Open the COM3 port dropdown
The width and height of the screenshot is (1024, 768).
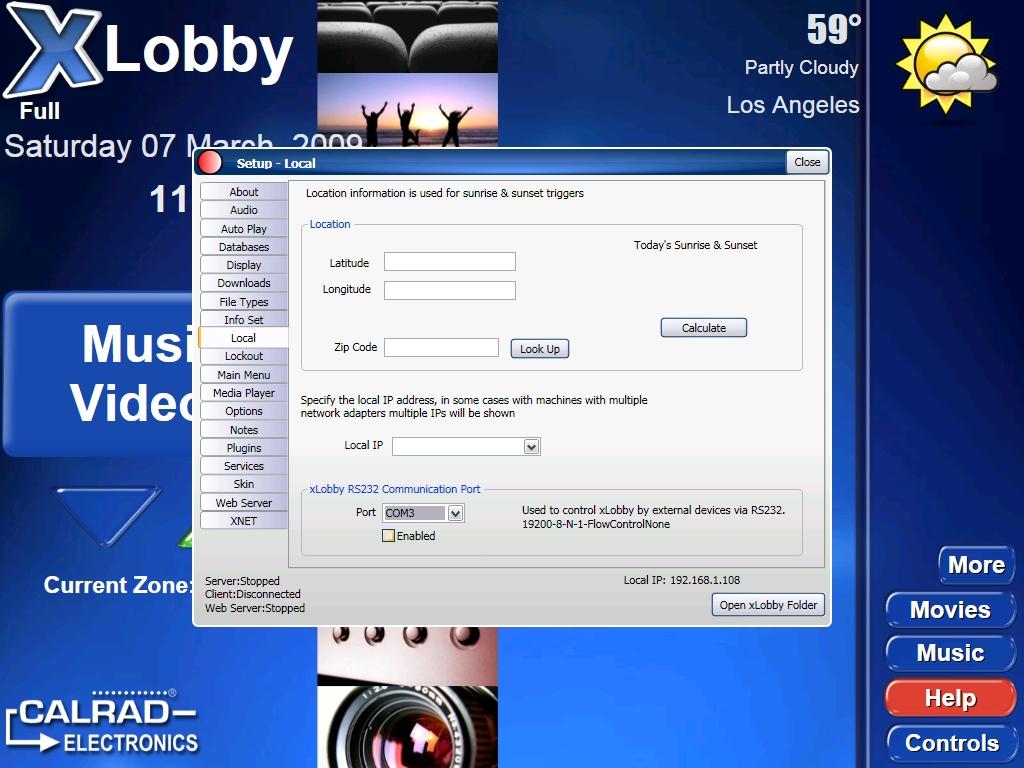click(x=456, y=513)
